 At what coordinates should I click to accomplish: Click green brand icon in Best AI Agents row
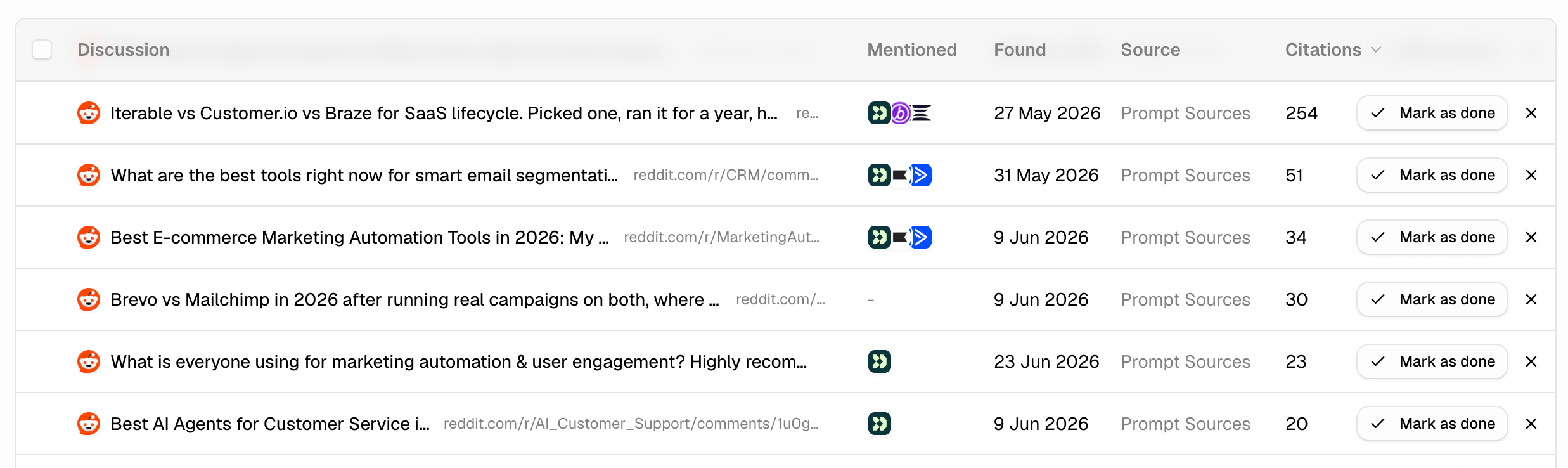pyautogui.click(x=879, y=424)
